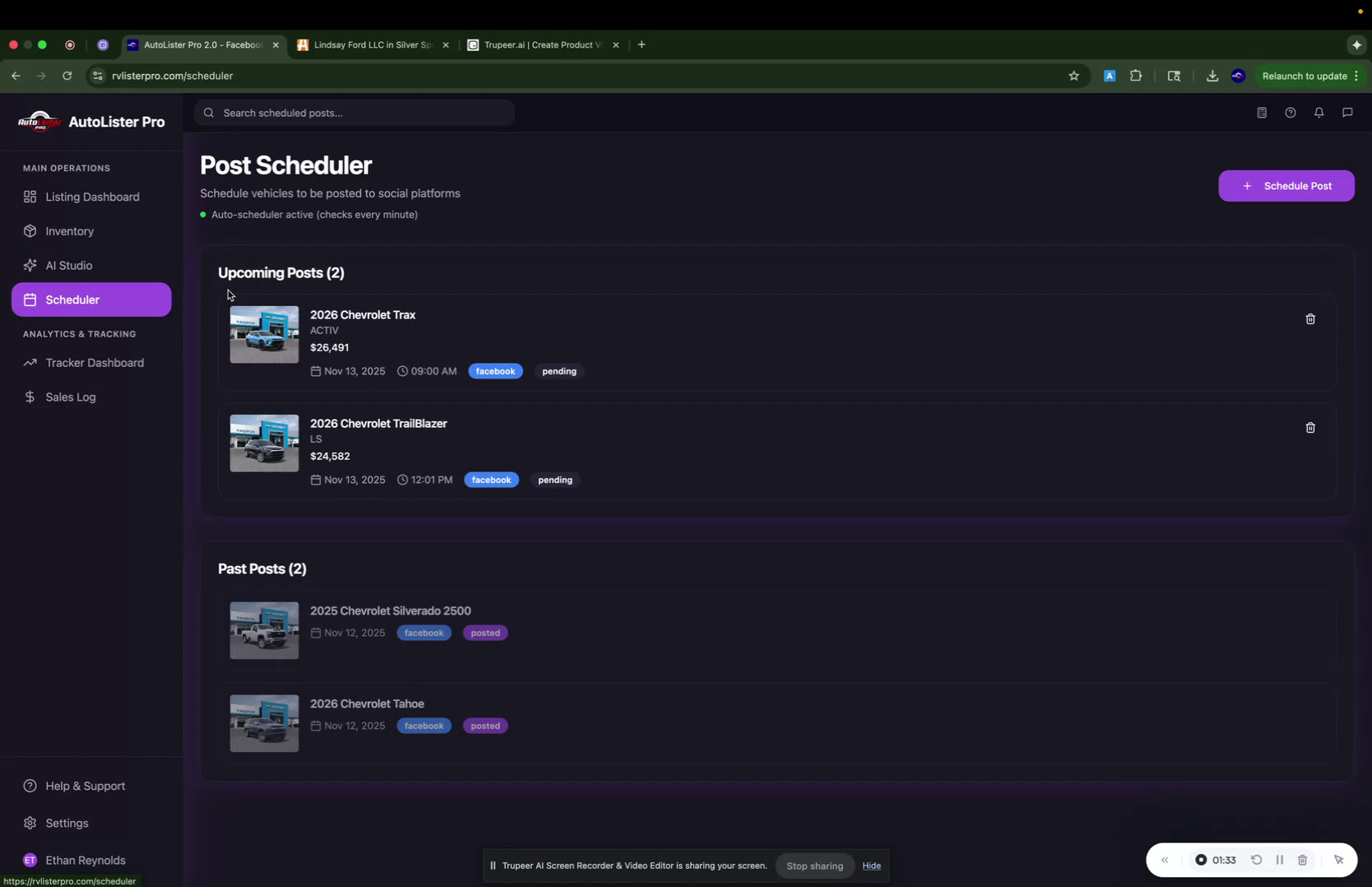Open the Sales Log
The height and width of the screenshot is (887, 1372).
(x=70, y=397)
